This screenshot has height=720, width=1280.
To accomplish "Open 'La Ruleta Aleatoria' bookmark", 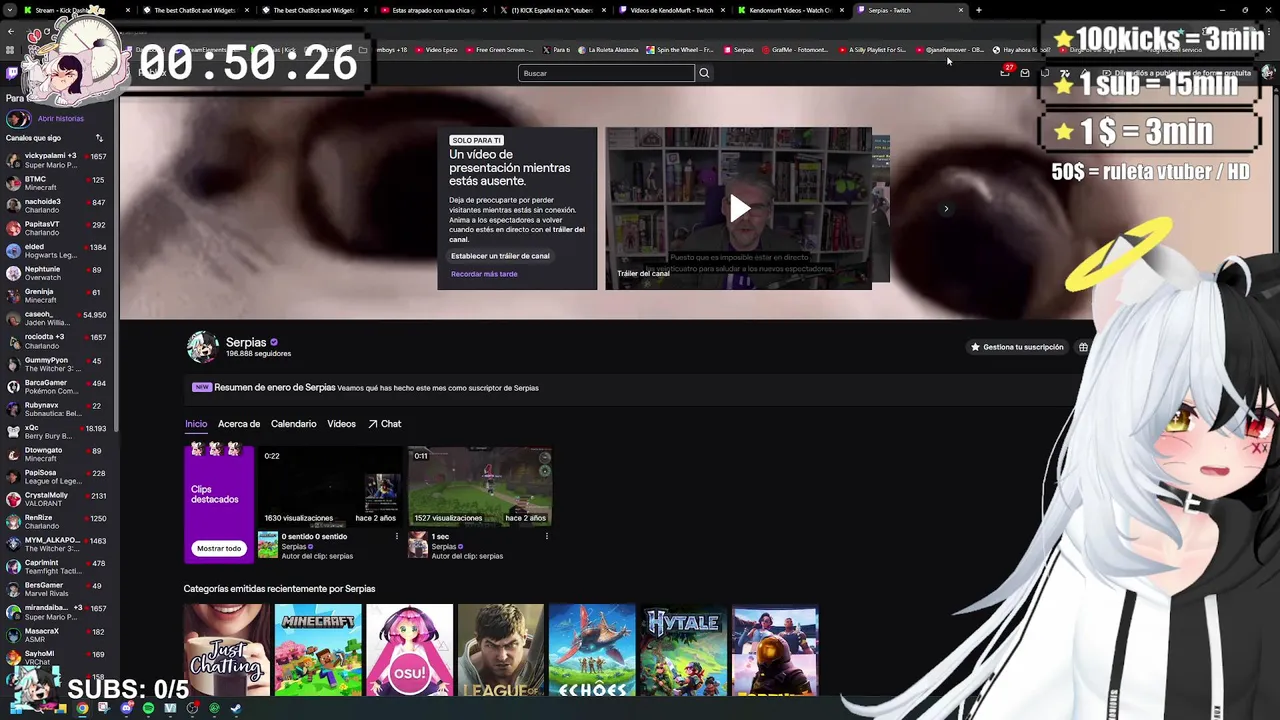I will coord(608,49).
